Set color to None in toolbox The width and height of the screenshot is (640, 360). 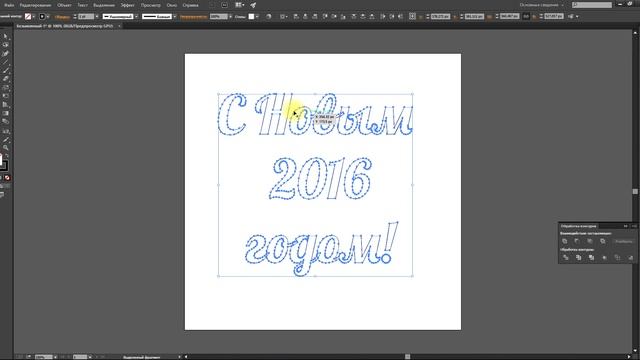coord(7,178)
